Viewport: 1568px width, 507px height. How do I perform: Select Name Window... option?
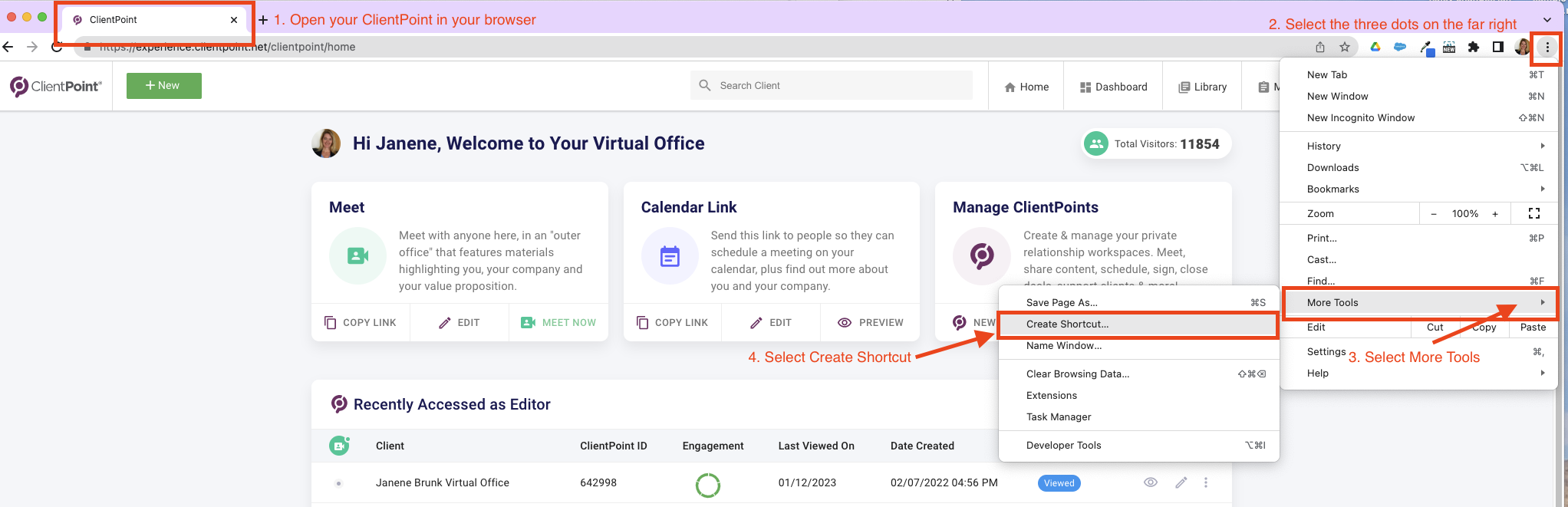(x=1138, y=345)
